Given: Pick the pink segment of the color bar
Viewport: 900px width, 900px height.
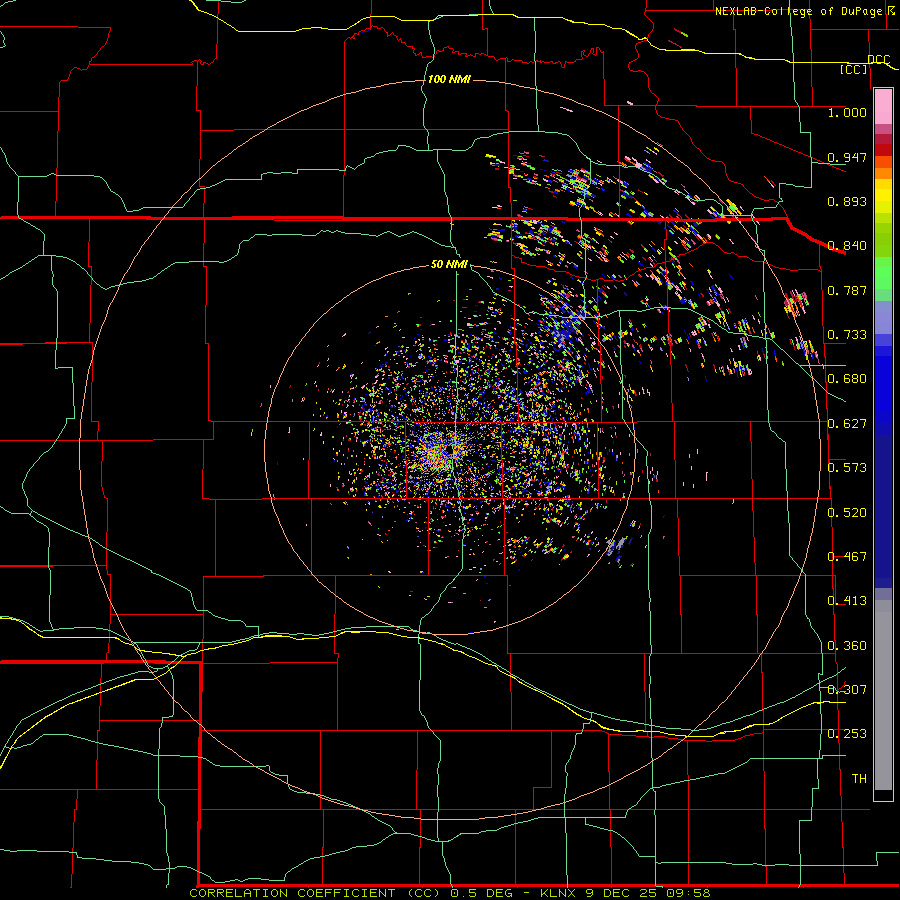Looking at the screenshot, I should tap(883, 107).
